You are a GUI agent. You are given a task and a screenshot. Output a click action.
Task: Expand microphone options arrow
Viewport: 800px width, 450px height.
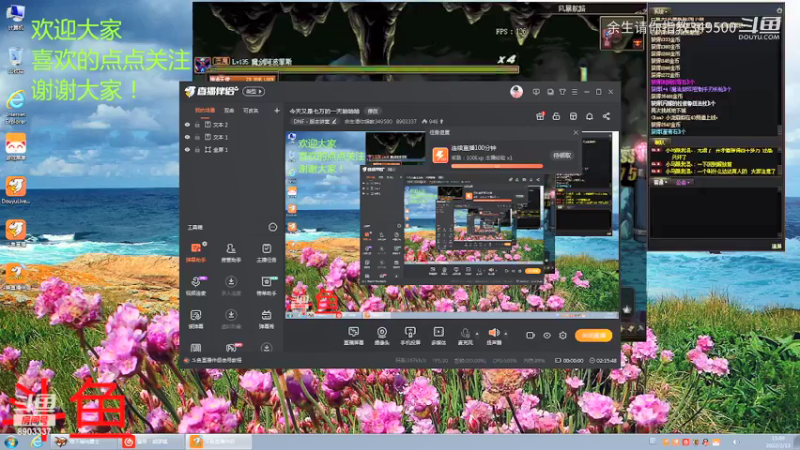click(477, 334)
